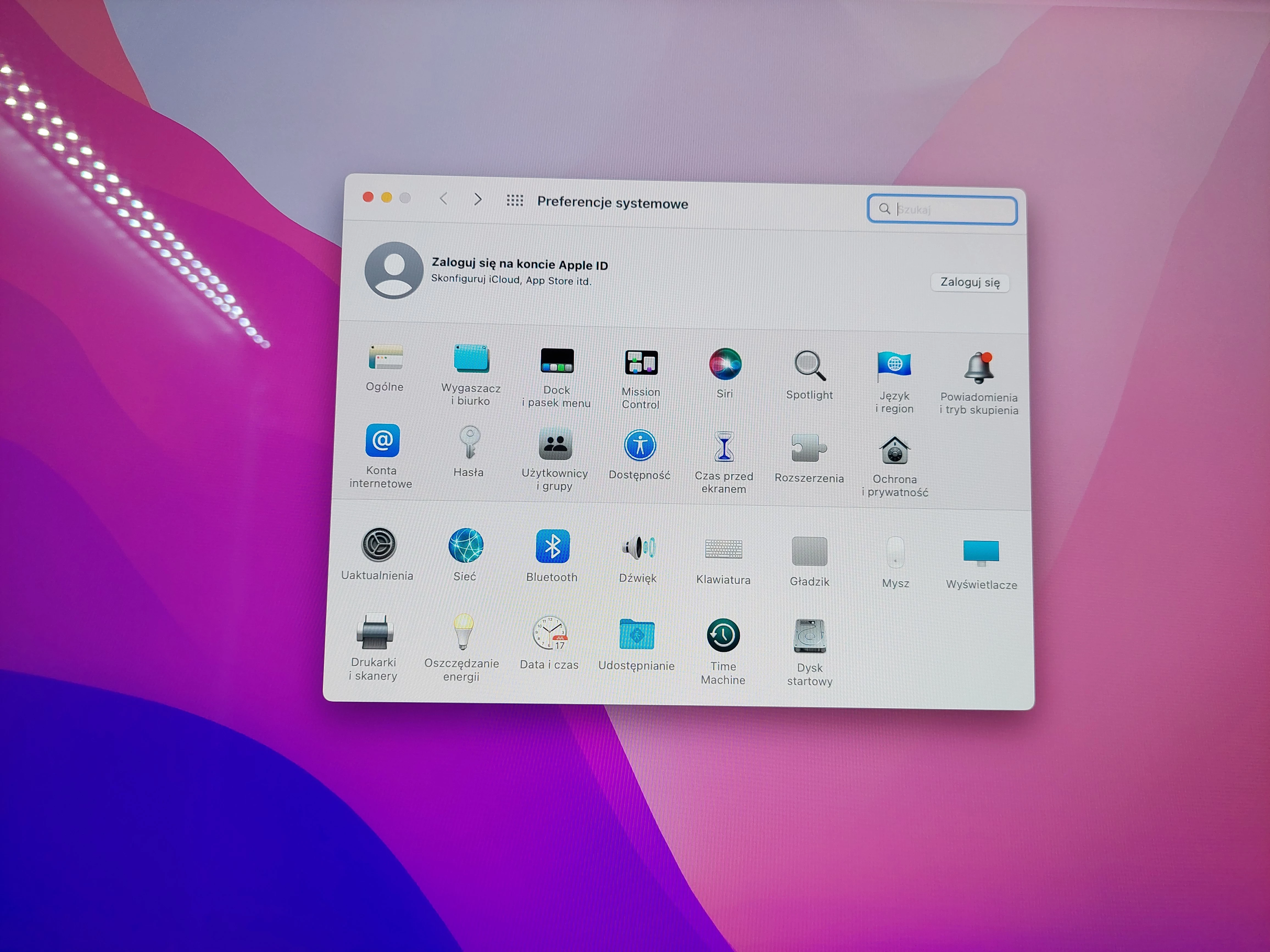This screenshot has height=952, width=1270.
Task: Click the Szukaj search field
Action: pyautogui.click(x=942, y=209)
